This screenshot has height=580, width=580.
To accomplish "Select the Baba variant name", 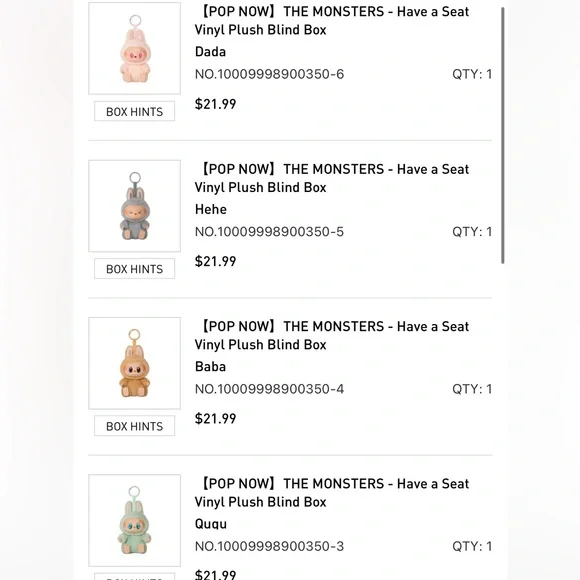I will [x=210, y=367].
